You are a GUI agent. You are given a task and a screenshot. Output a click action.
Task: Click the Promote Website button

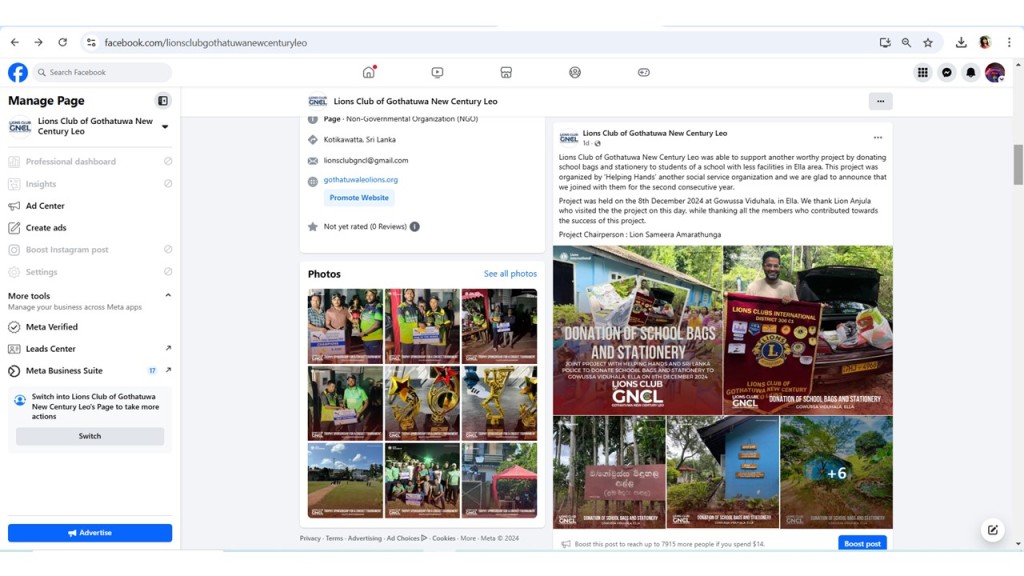359,197
